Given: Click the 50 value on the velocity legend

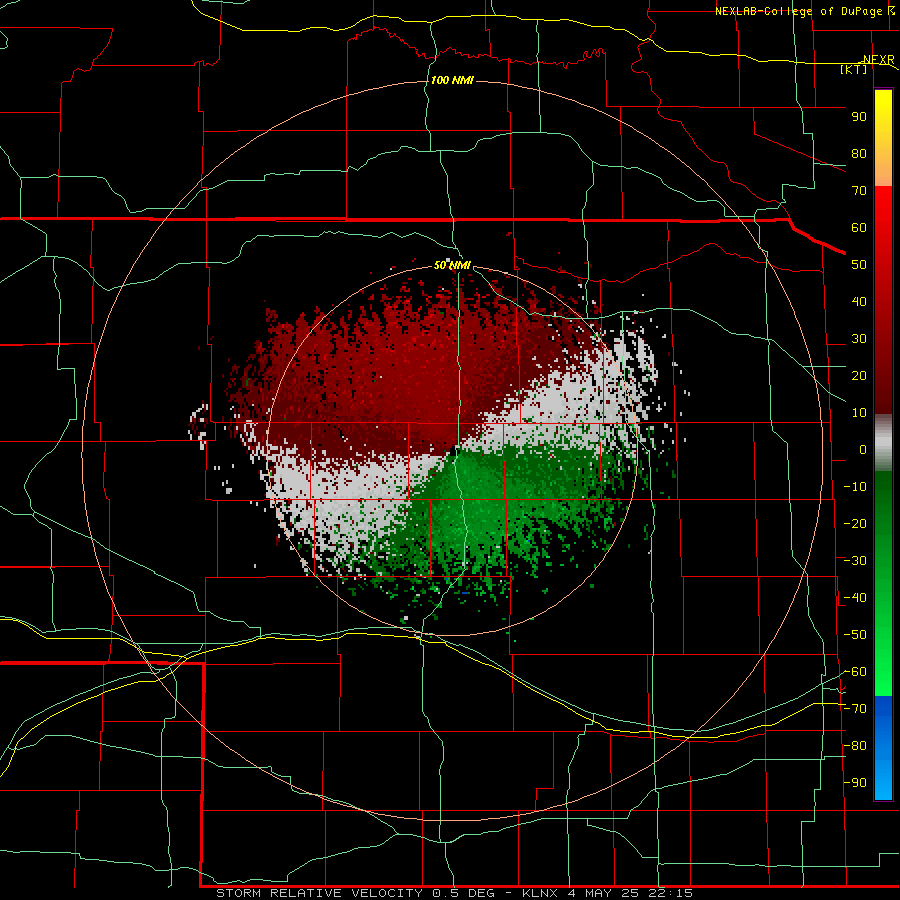Looking at the screenshot, I should coord(859,265).
